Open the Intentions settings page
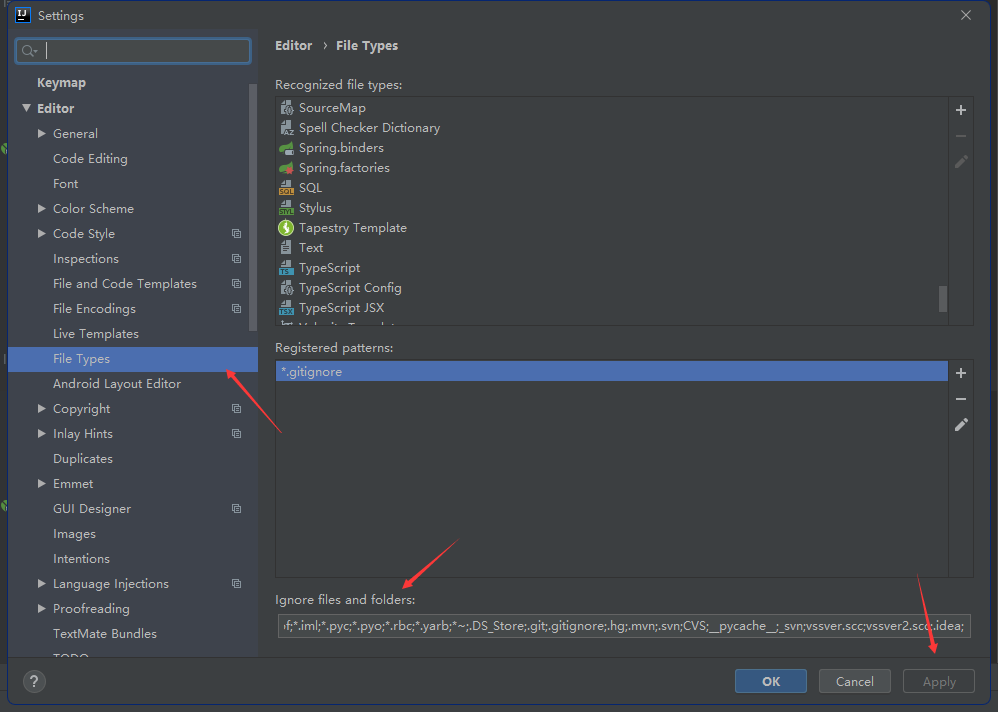The width and height of the screenshot is (998, 712). (x=81, y=559)
